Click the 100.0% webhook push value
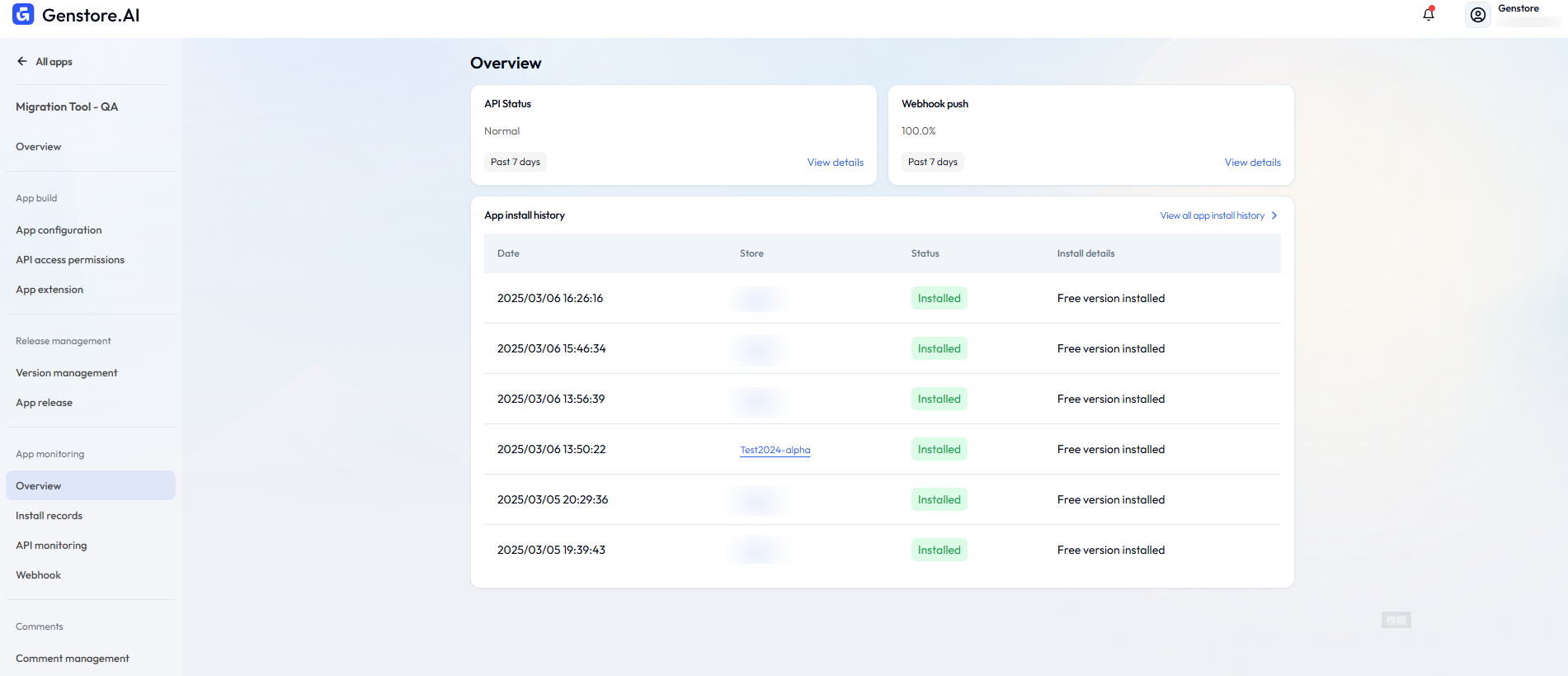 pyautogui.click(x=918, y=131)
